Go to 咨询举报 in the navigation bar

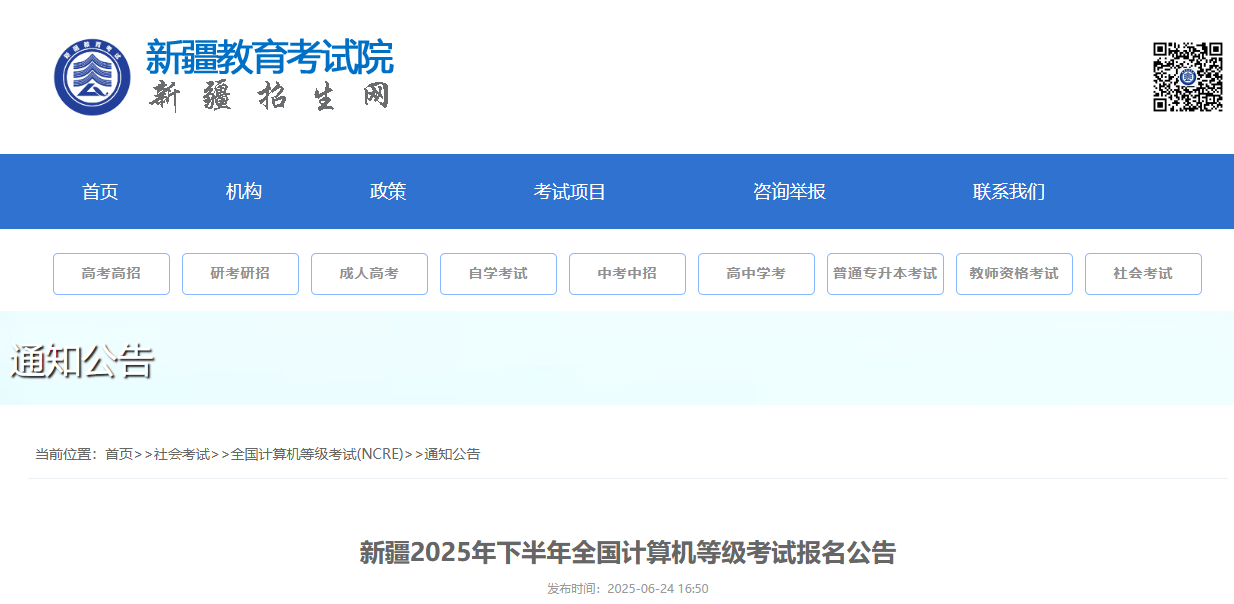coord(789,192)
